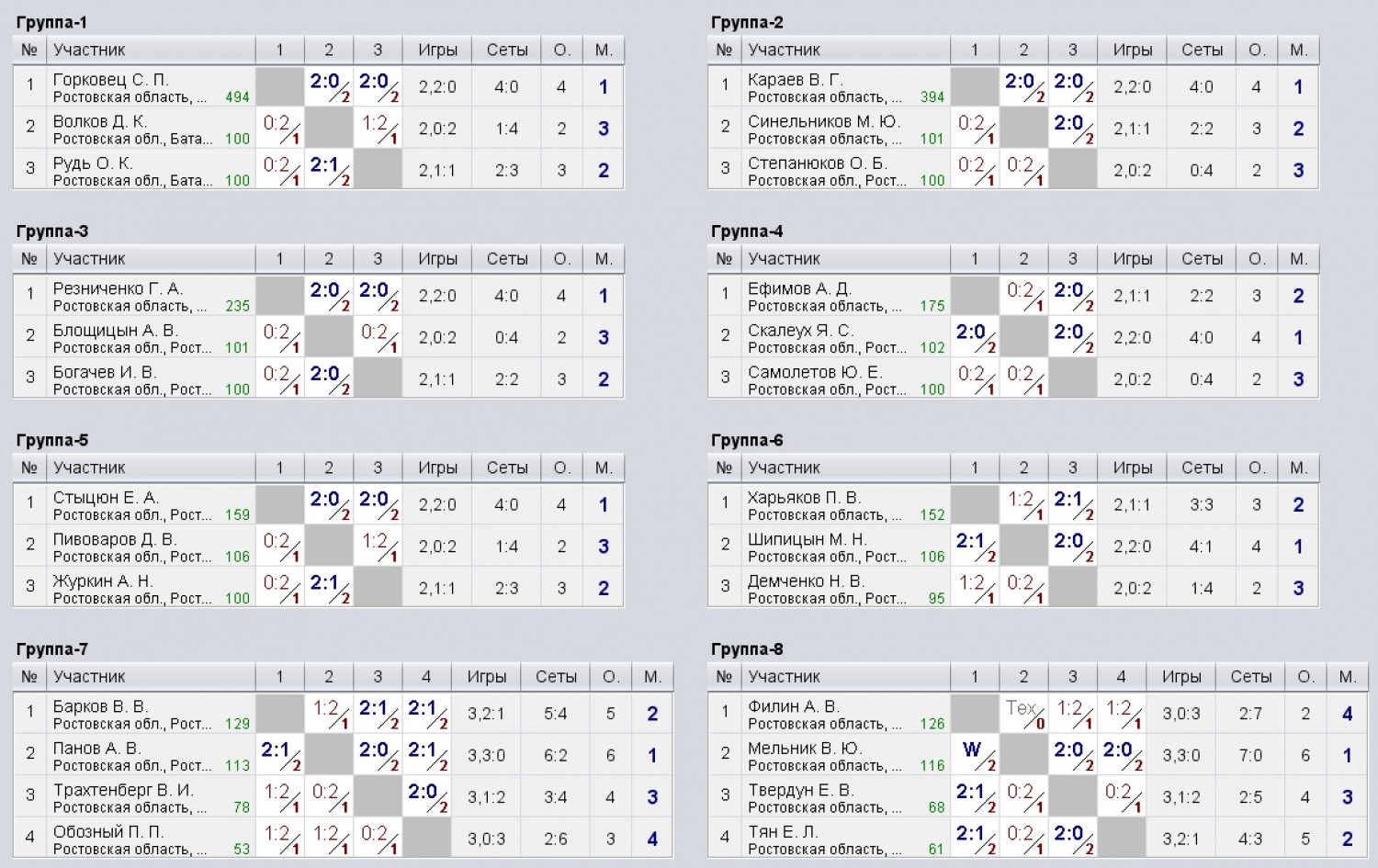This screenshot has width=1378, height=868.
Task: Click the Группа-6 title
Action: coord(747,440)
